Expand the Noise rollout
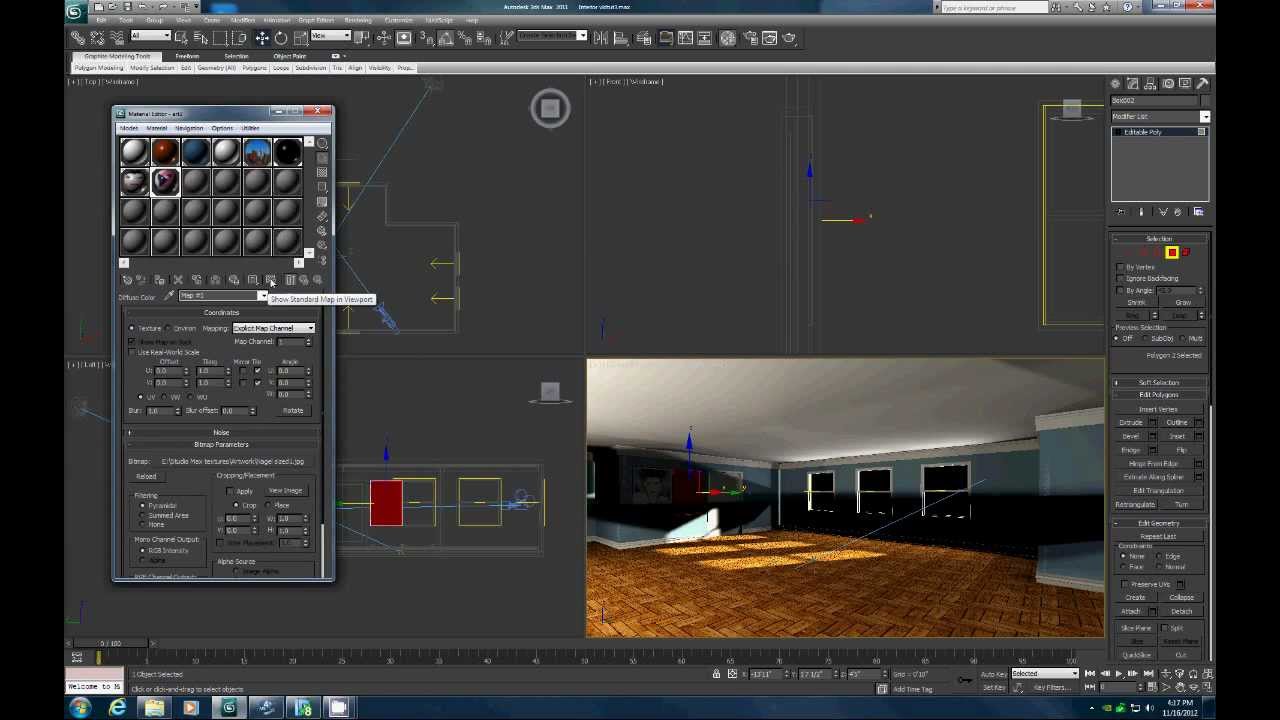The width and height of the screenshot is (1280, 720). click(221, 432)
